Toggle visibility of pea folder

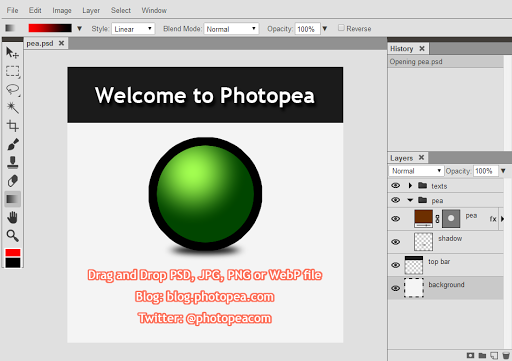pyautogui.click(x=396, y=200)
